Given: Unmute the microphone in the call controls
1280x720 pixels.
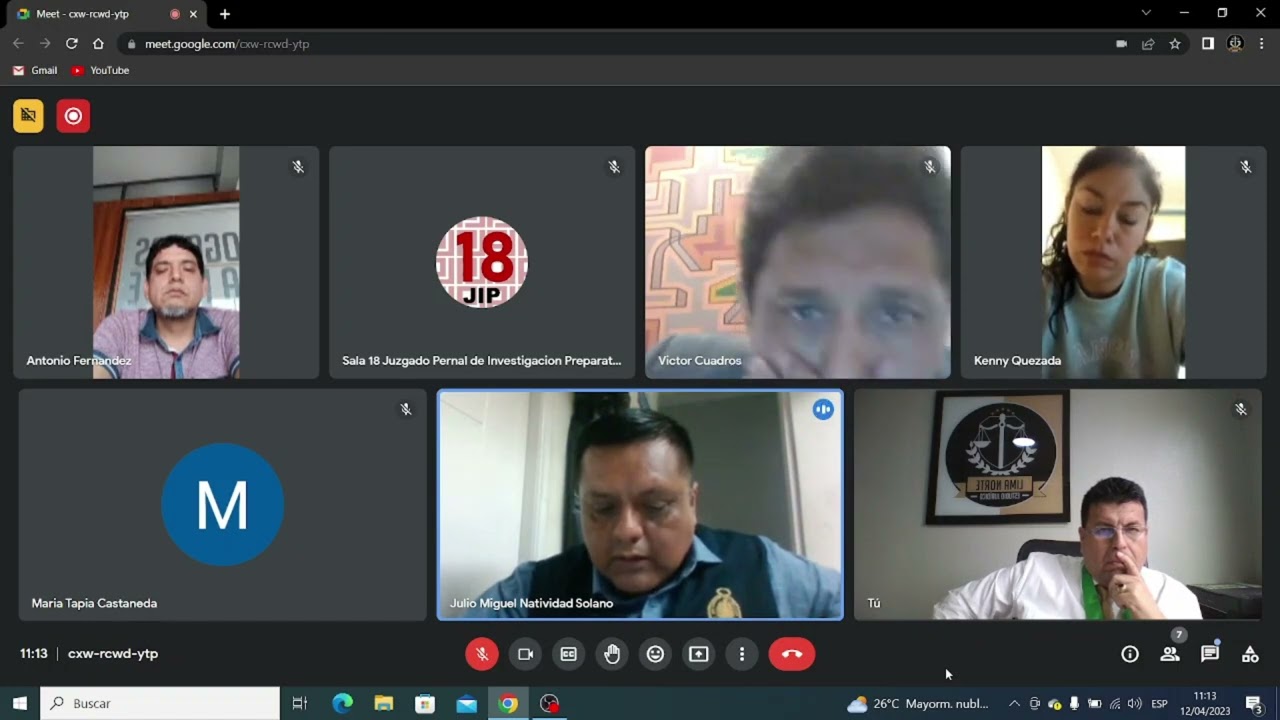Looking at the screenshot, I should click(482, 654).
